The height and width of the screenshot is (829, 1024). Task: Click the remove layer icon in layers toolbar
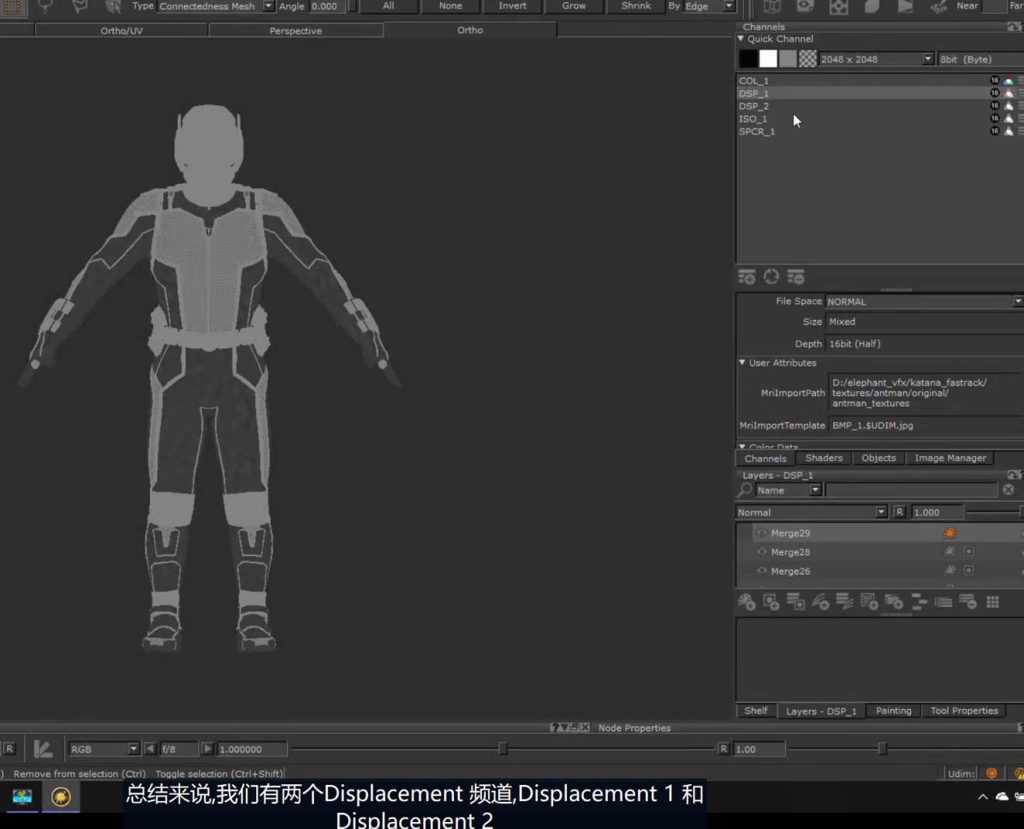click(967, 602)
